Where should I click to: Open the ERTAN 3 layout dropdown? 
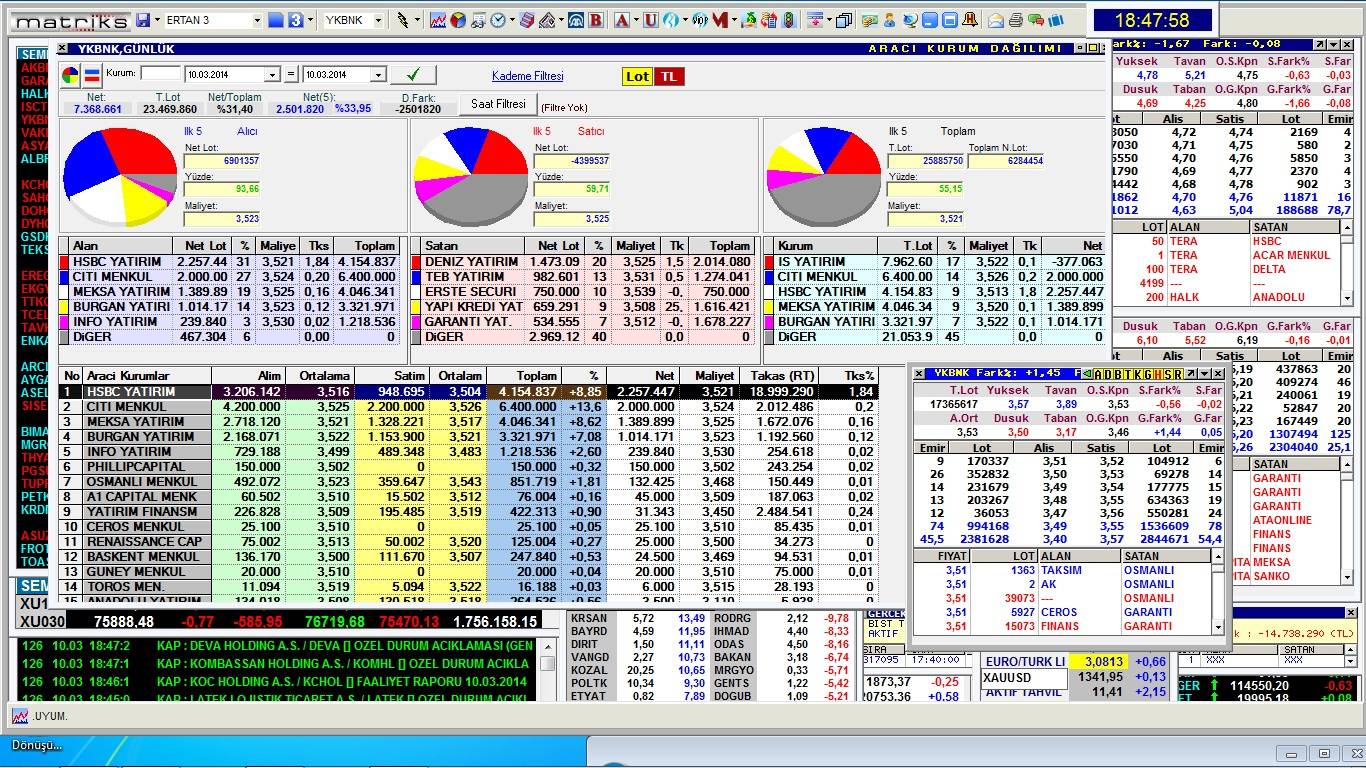pos(257,20)
